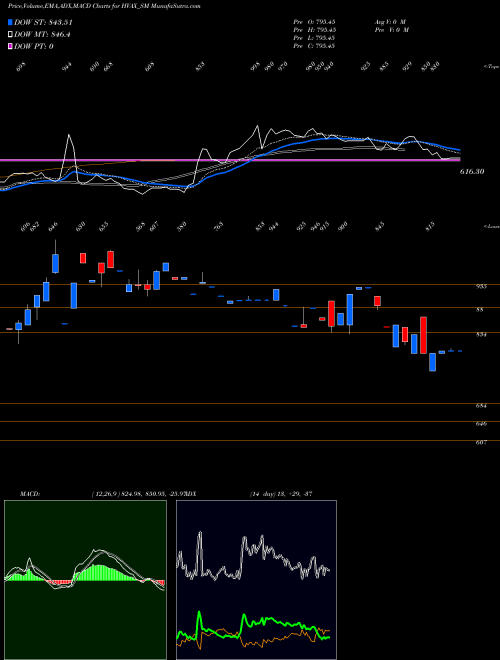Viewport: 500px width, 660px height.
Task: Click the 'Pre V: 0 M' volume text
Action: pos(391,30)
